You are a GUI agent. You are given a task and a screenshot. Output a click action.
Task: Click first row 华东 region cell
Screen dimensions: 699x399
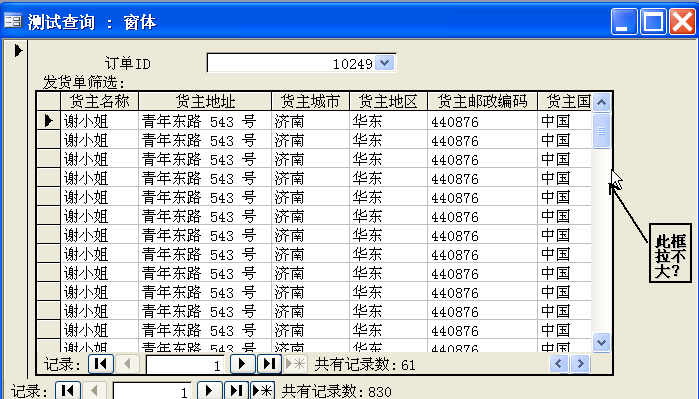pos(388,121)
